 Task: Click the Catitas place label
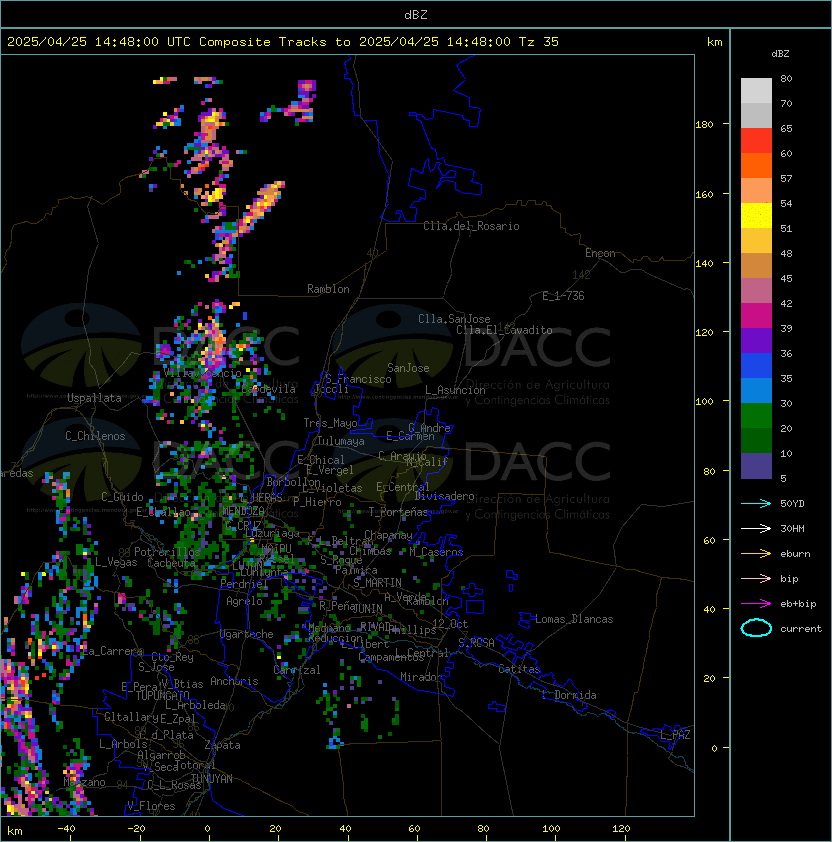(x=519, y=669)
